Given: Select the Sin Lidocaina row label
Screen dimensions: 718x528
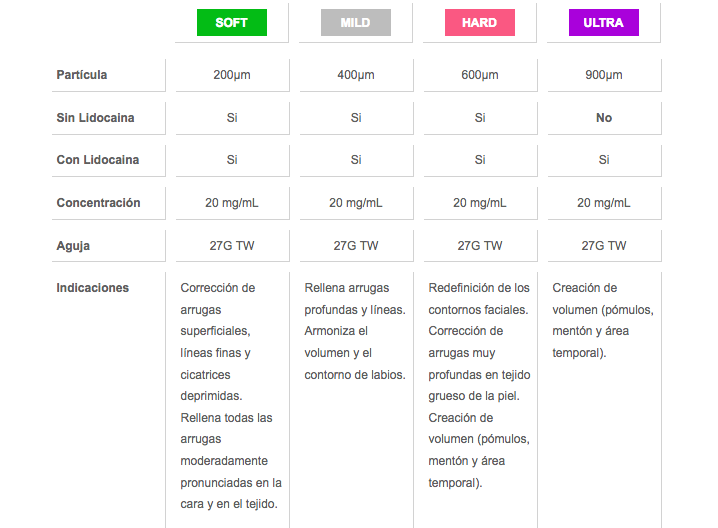Looking at the screenshot, I should 95,118.
